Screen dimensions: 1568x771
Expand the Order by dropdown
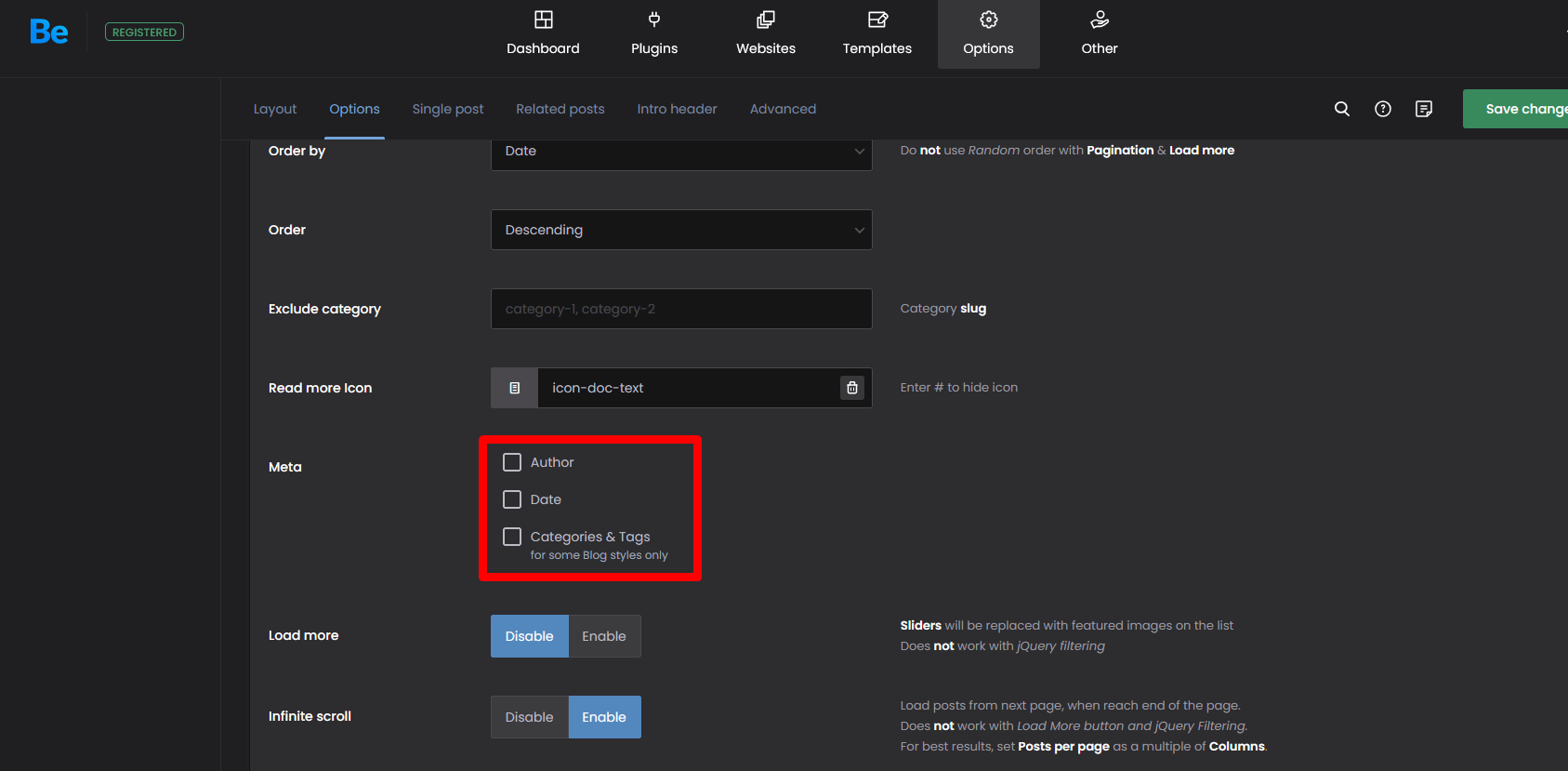pos(680,152)
